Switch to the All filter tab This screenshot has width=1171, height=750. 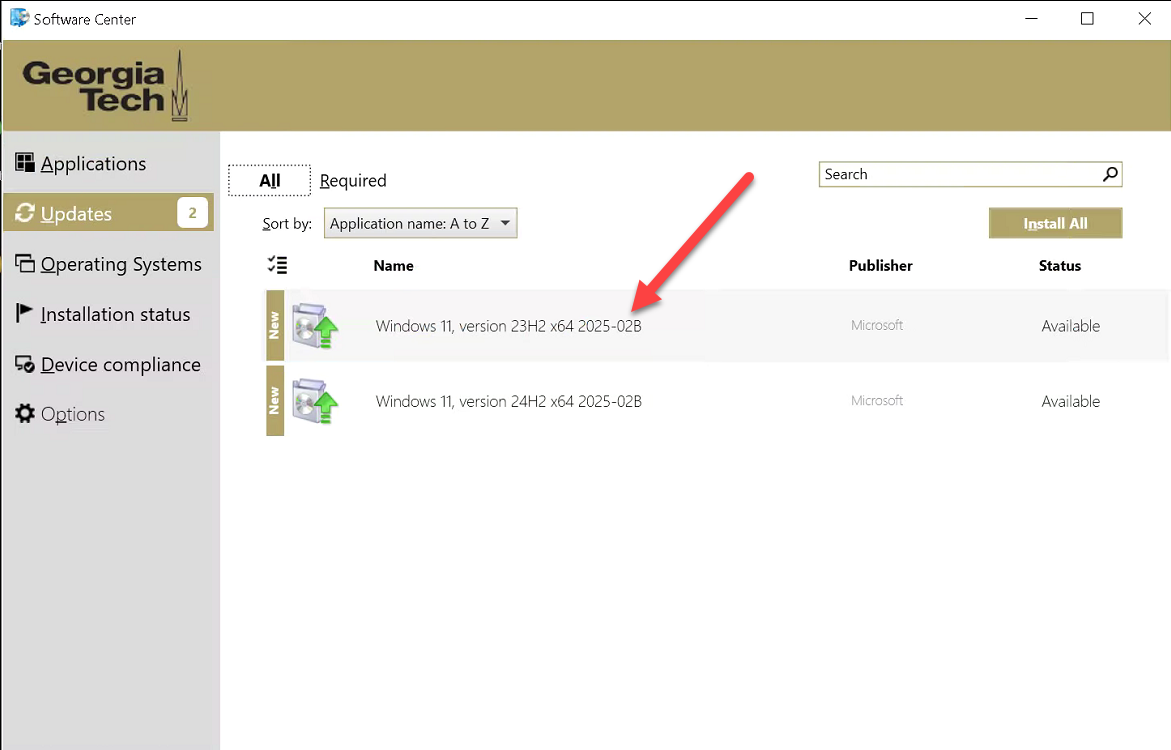[x=269, y=180]
